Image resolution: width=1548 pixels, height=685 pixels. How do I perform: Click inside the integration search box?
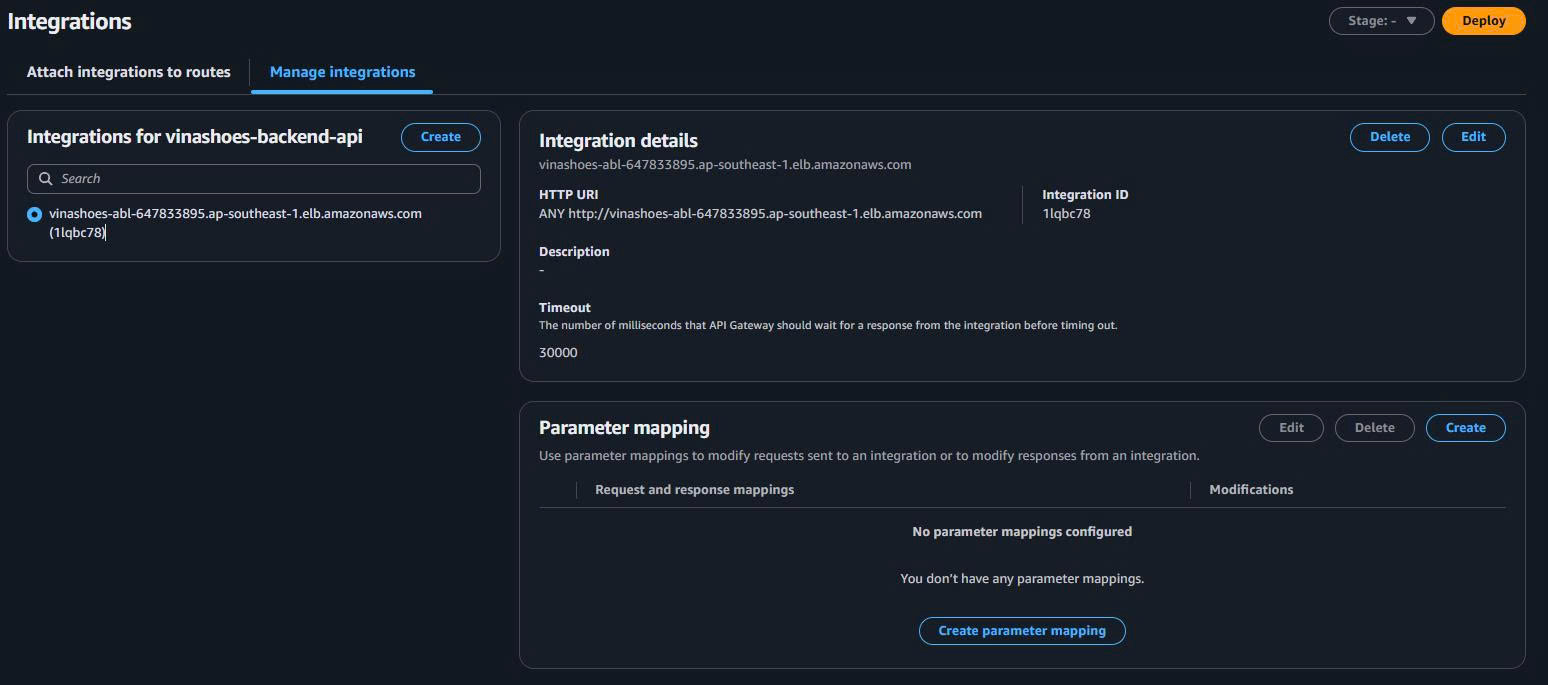253,178
